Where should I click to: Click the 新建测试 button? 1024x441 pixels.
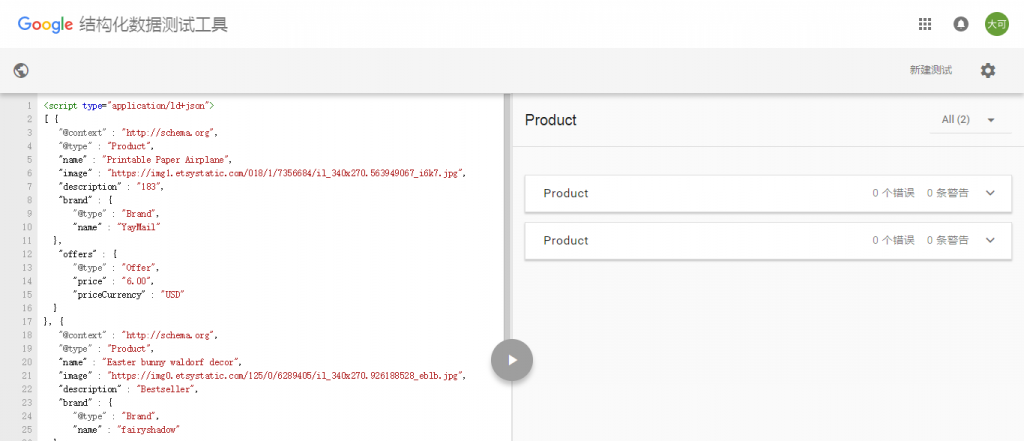[930, 70]
